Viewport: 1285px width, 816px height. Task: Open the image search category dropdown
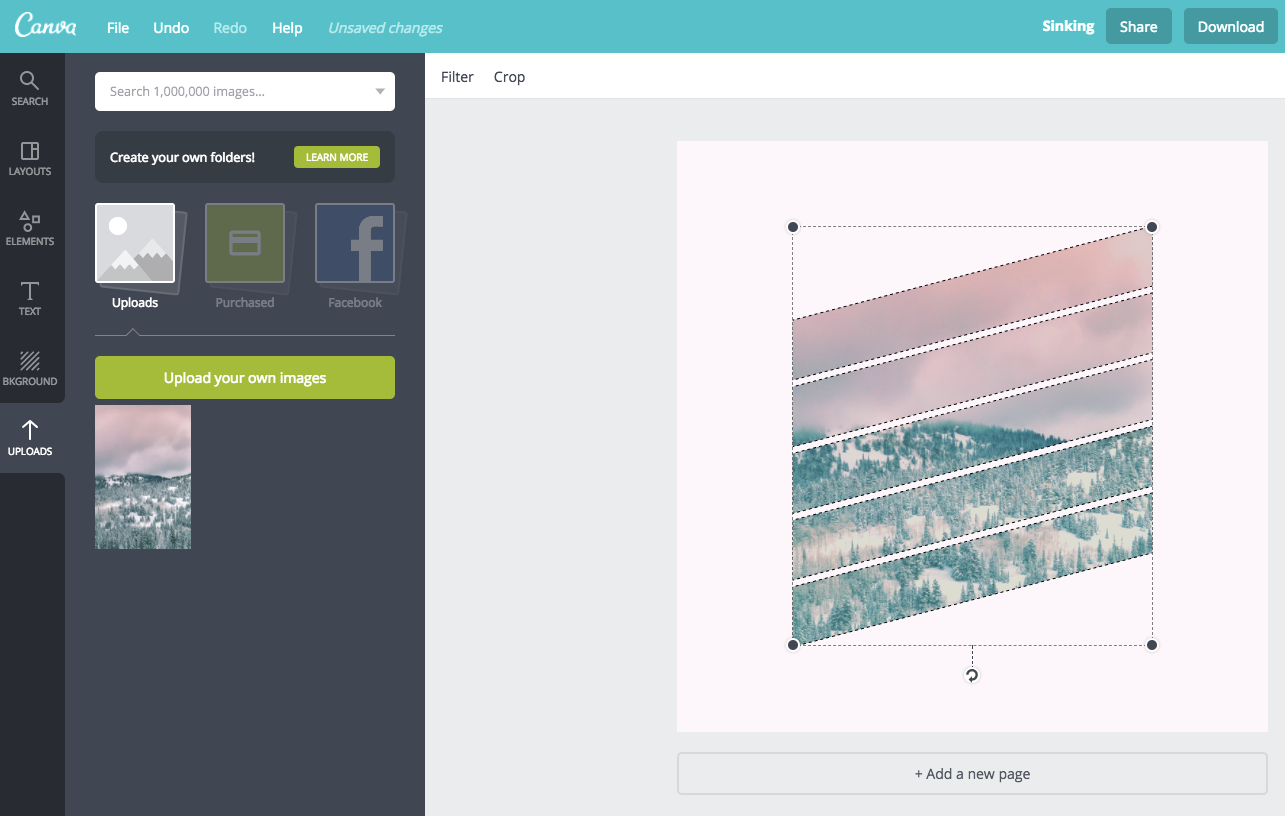click(x=379, y=91)
